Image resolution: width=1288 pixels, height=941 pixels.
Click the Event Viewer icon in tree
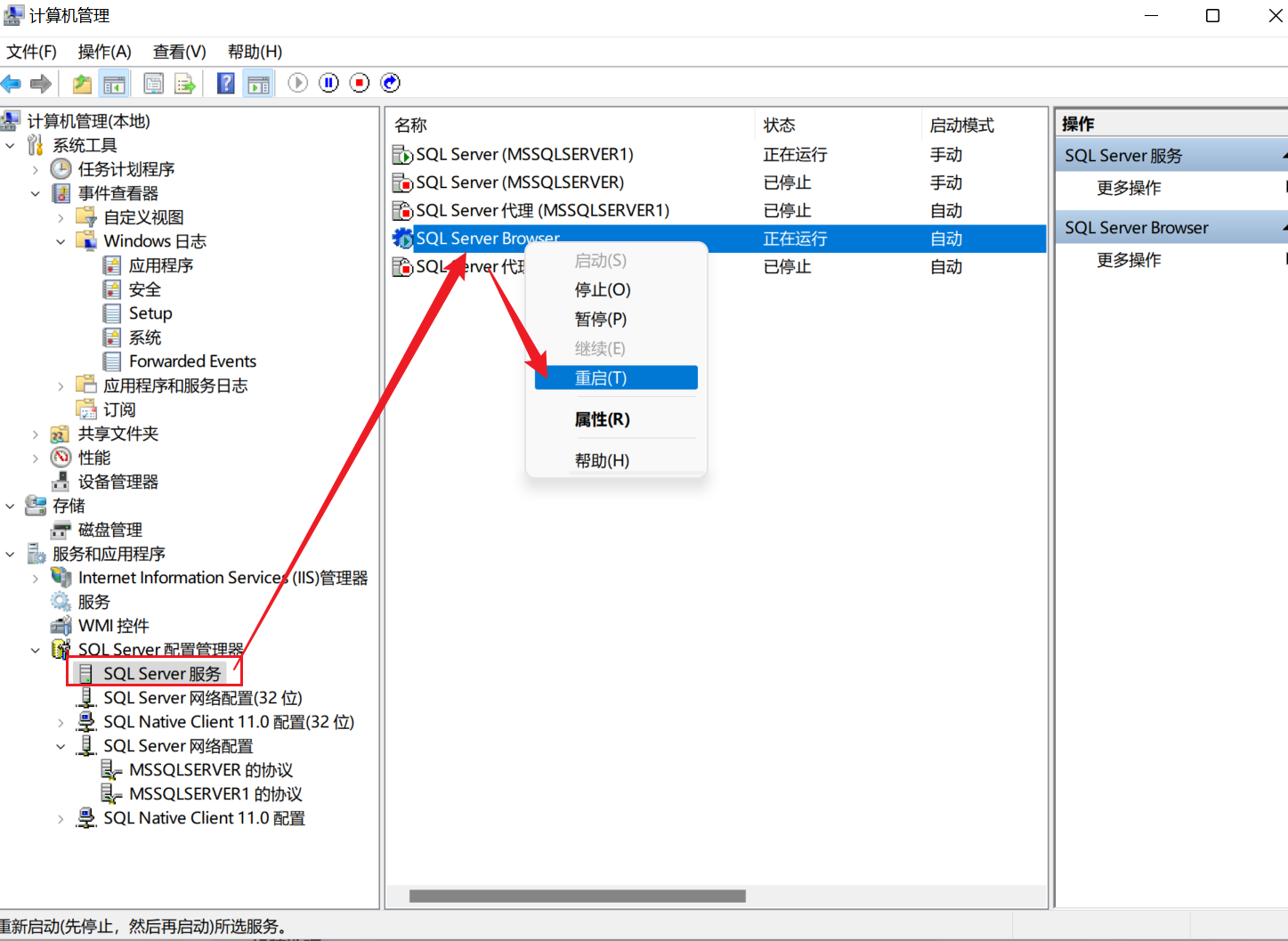pos(61,193)
